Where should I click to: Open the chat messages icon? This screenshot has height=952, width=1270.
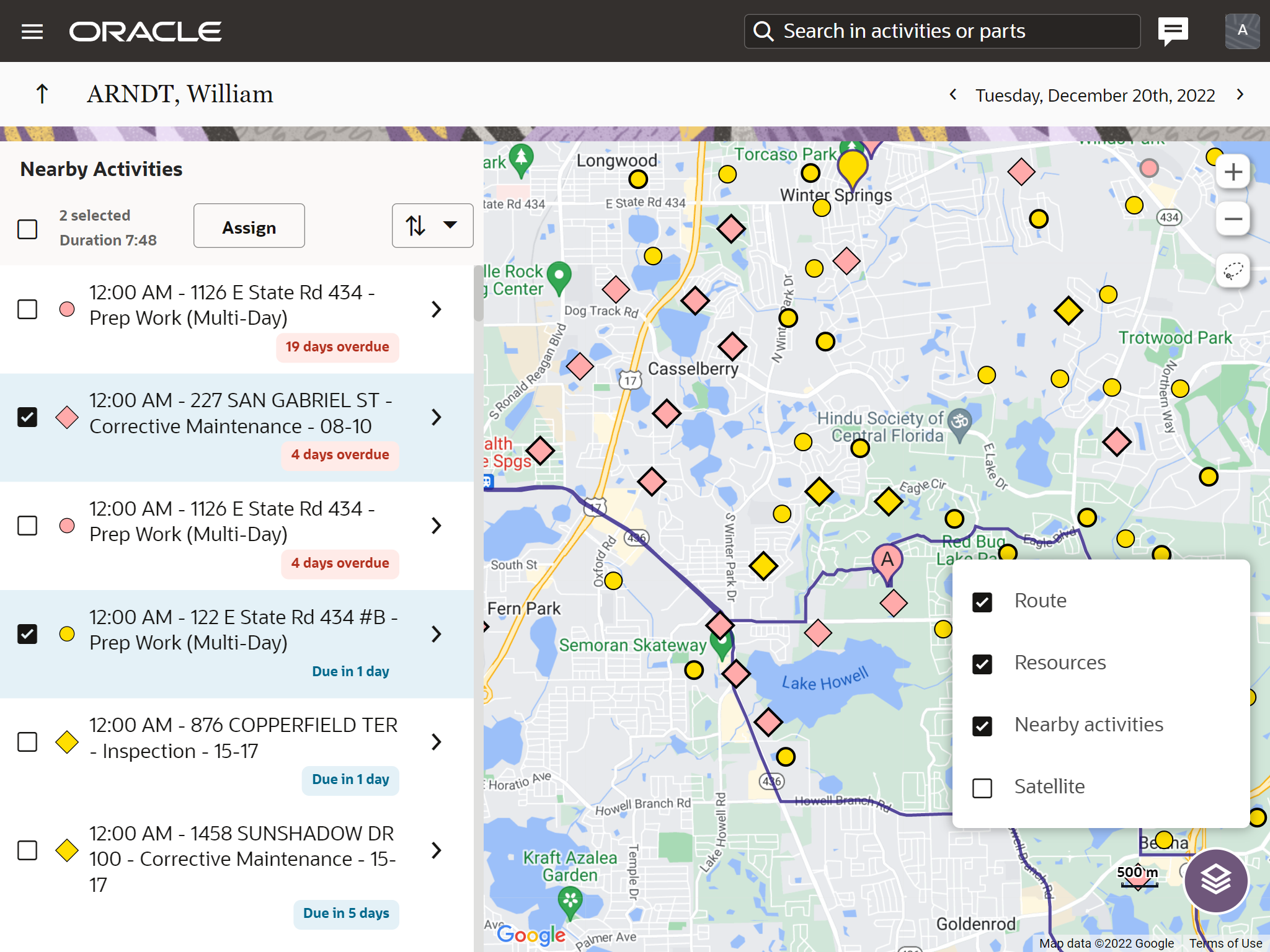(x=1173, y=30)
